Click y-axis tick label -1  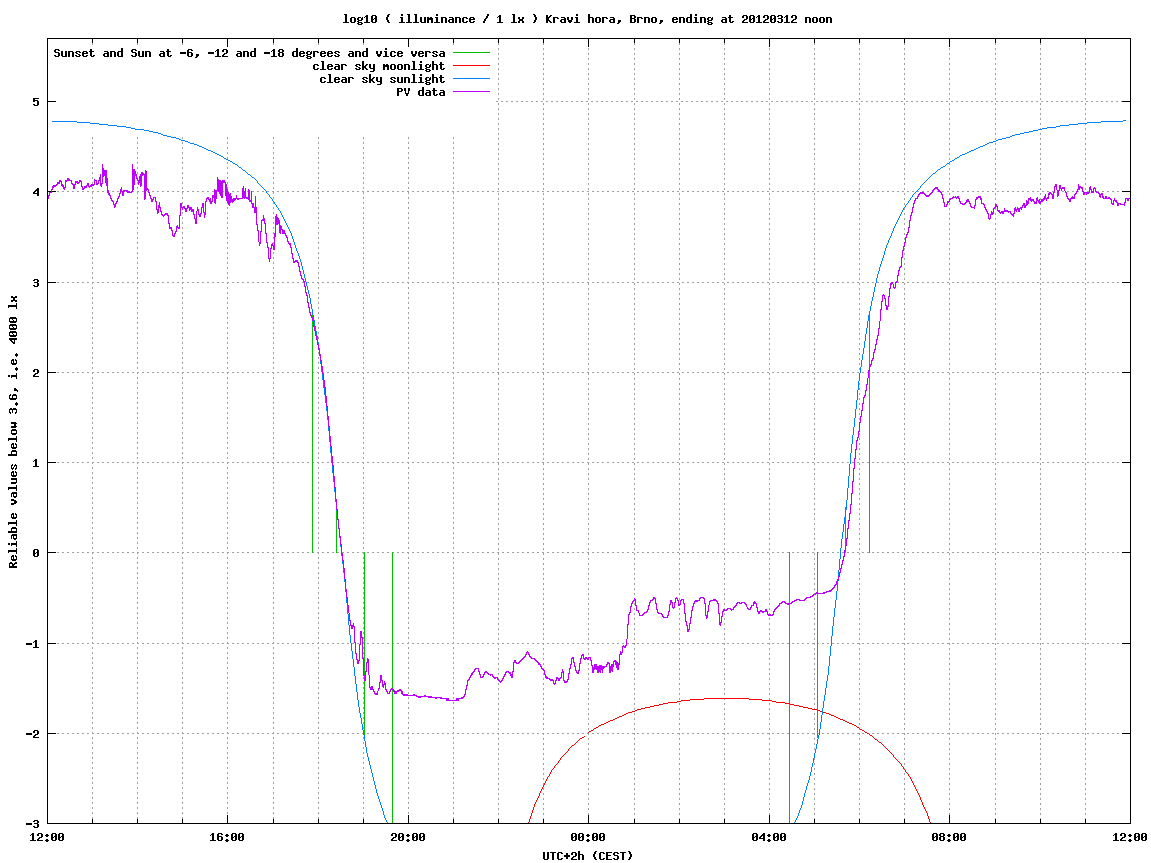click(x=32, y=644)
